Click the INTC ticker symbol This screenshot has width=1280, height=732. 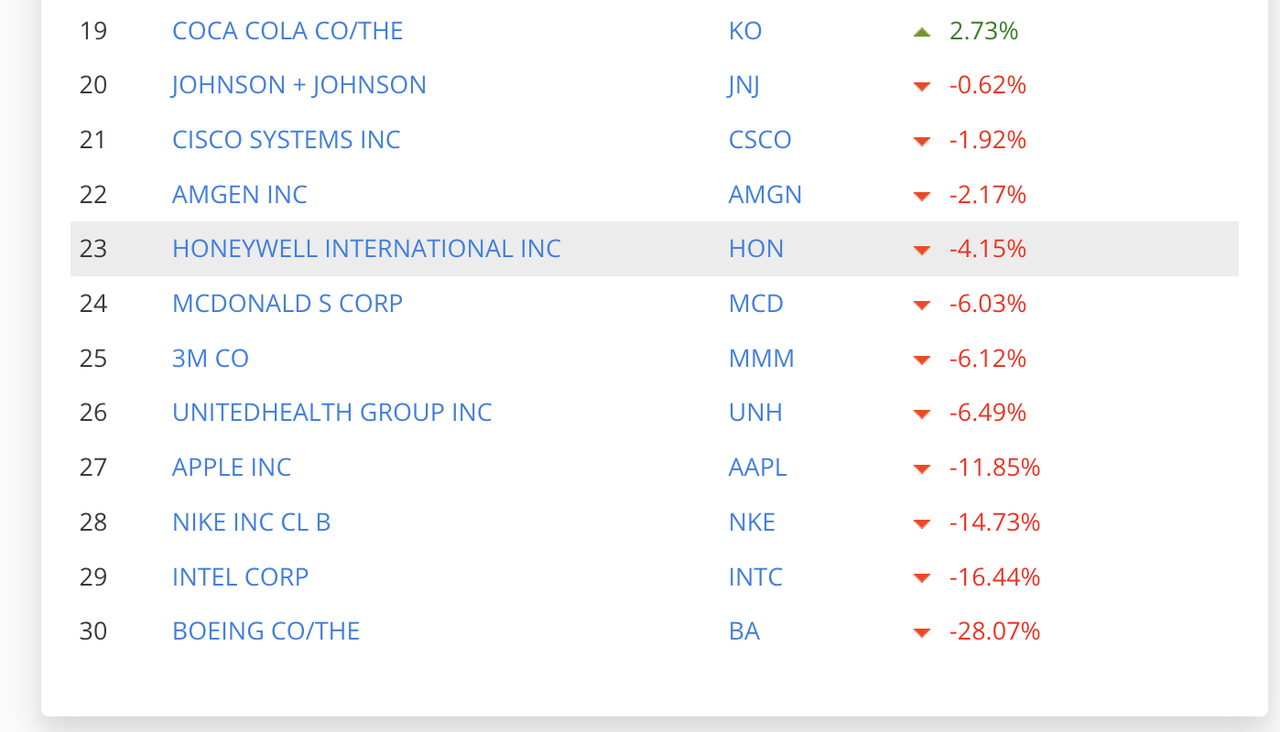[x=755, y=577]
